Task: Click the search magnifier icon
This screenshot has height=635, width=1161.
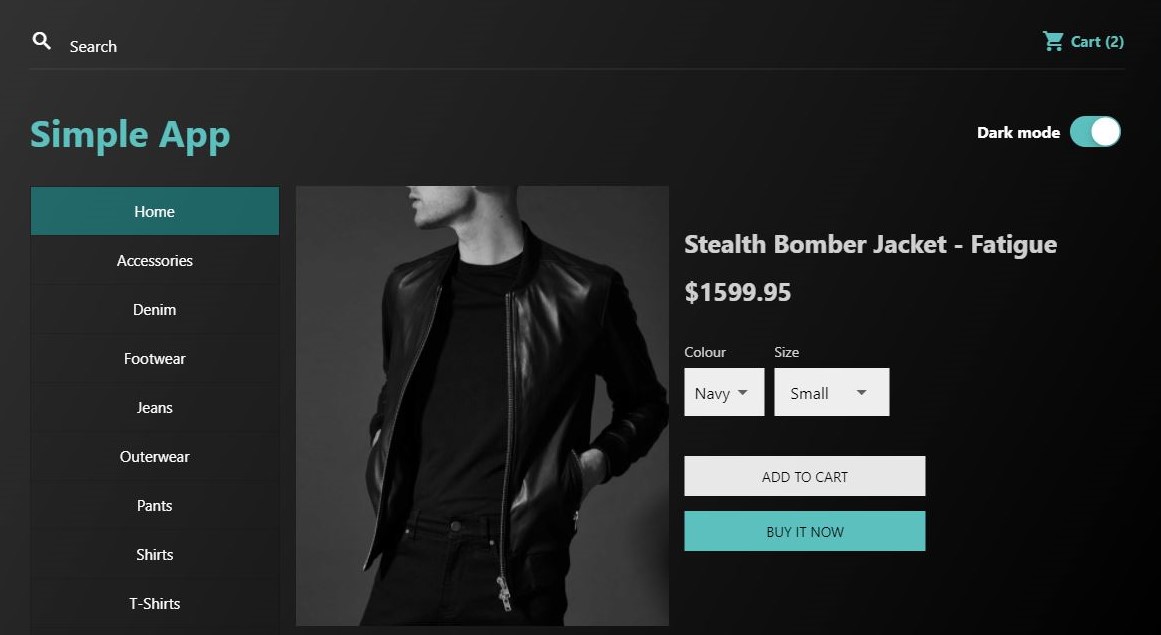Action: (x=41, y=40)
